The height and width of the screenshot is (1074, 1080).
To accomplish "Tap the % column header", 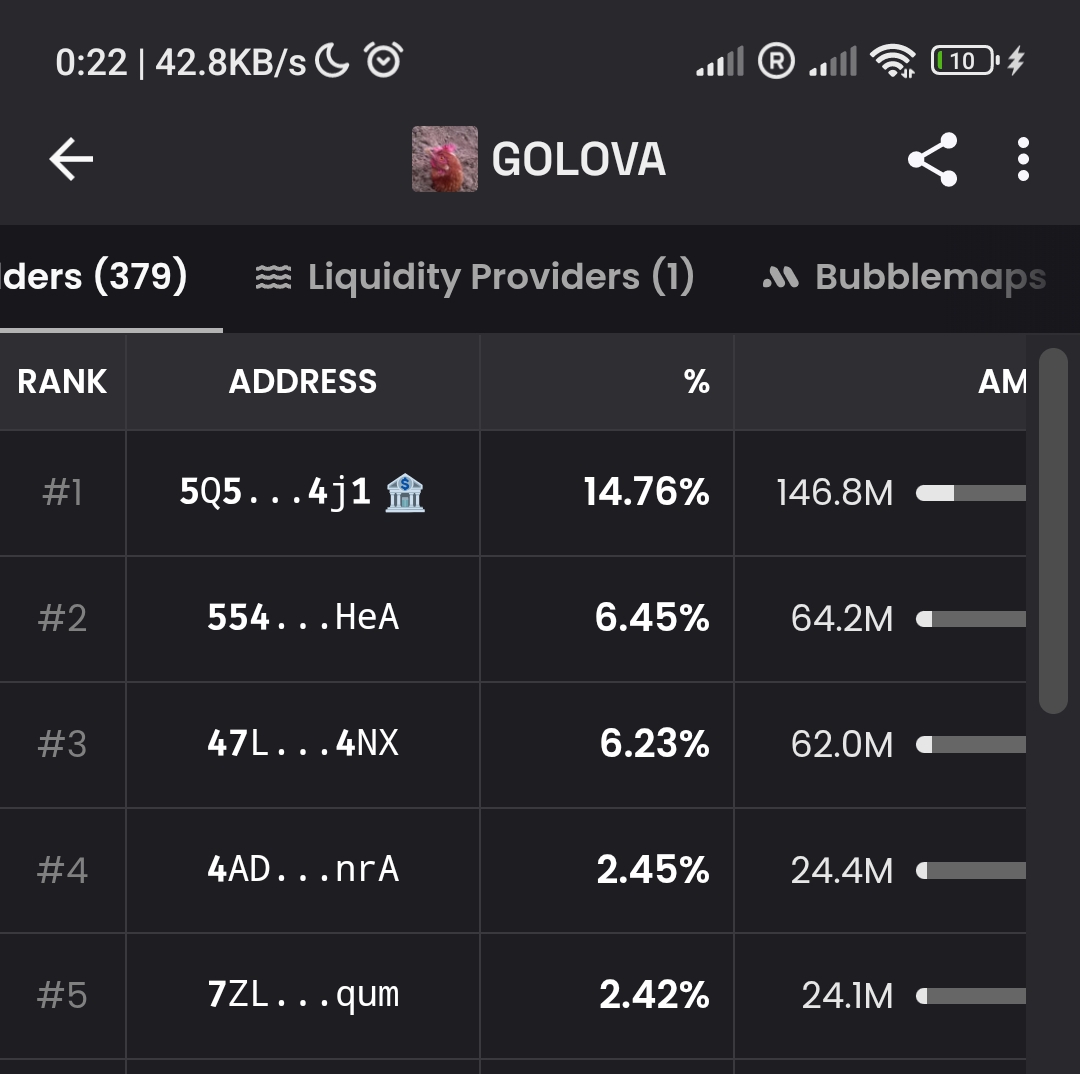I will pyautogui.click(x=697, y=381).
